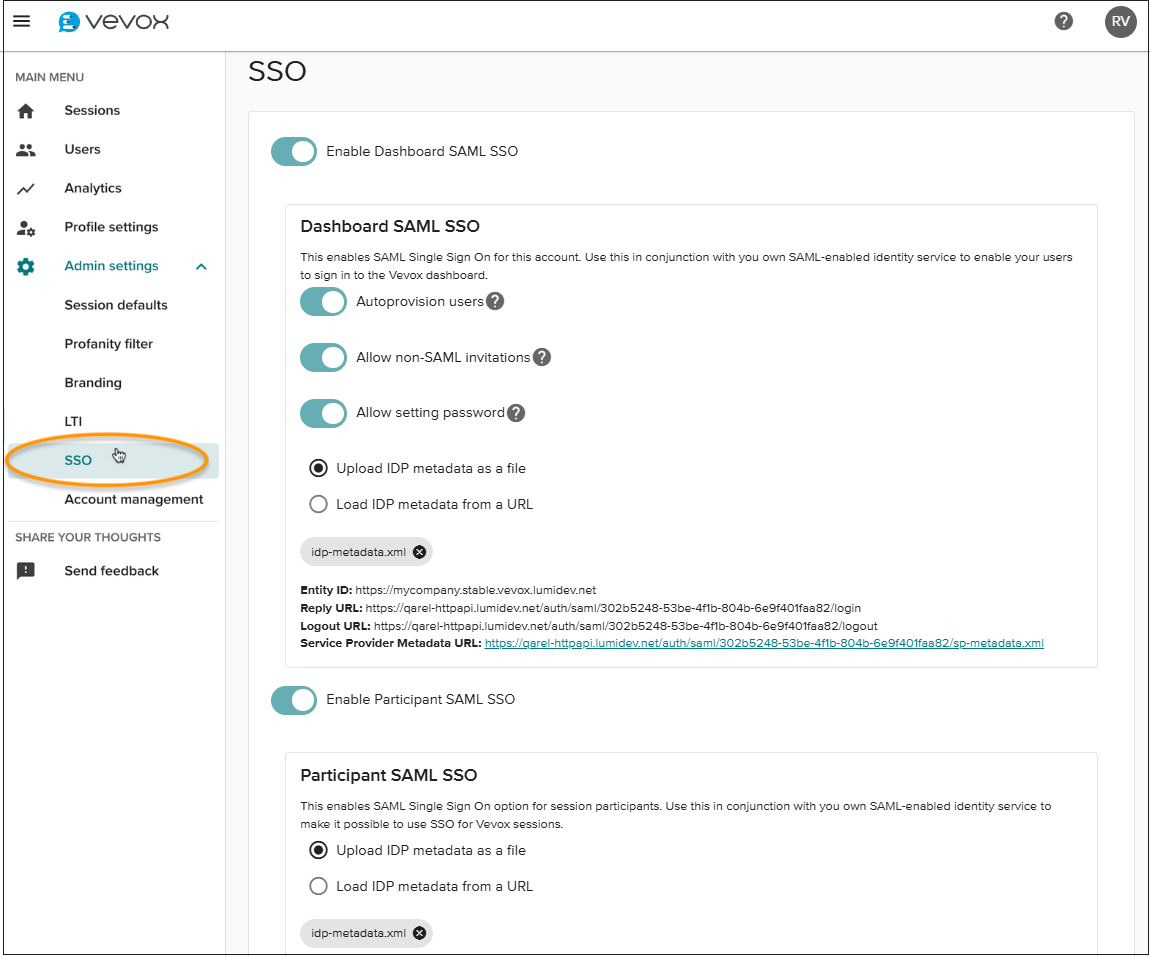Remove Participant idp-metadata.xml file chip

420,933
